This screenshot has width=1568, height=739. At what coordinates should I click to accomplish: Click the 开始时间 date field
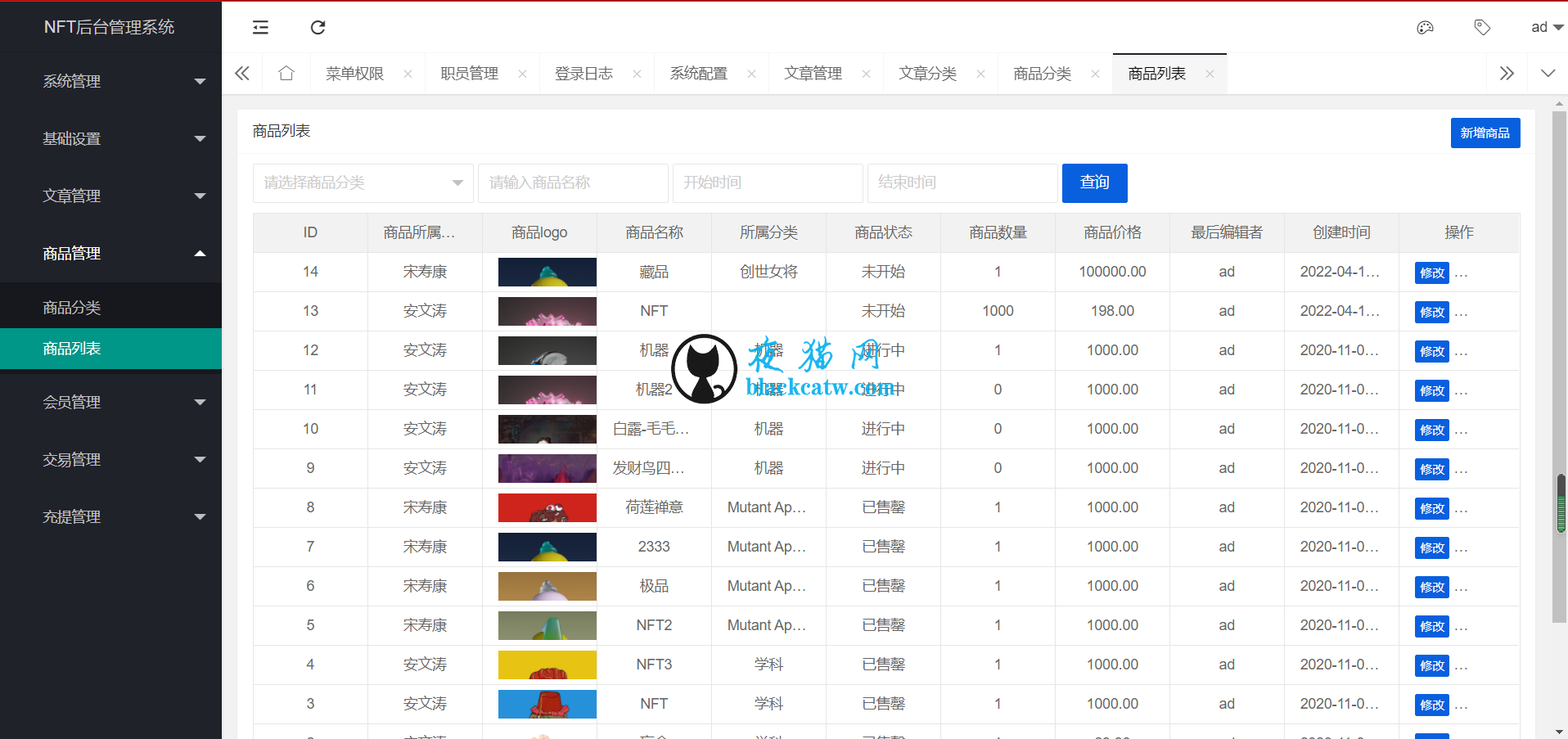coord(768,182)
